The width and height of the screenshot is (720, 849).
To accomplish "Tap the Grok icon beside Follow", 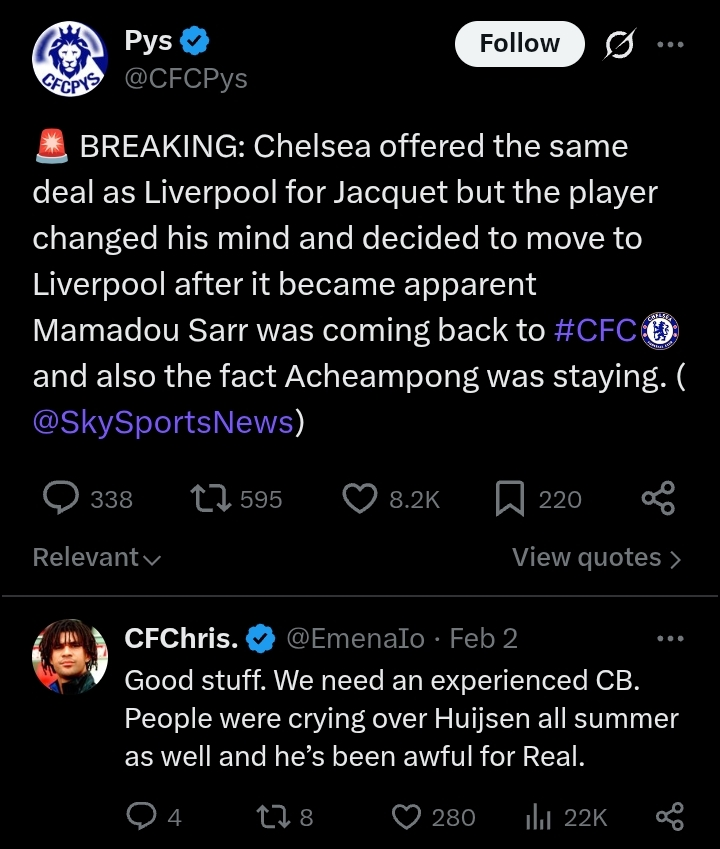I will (619, 44).
